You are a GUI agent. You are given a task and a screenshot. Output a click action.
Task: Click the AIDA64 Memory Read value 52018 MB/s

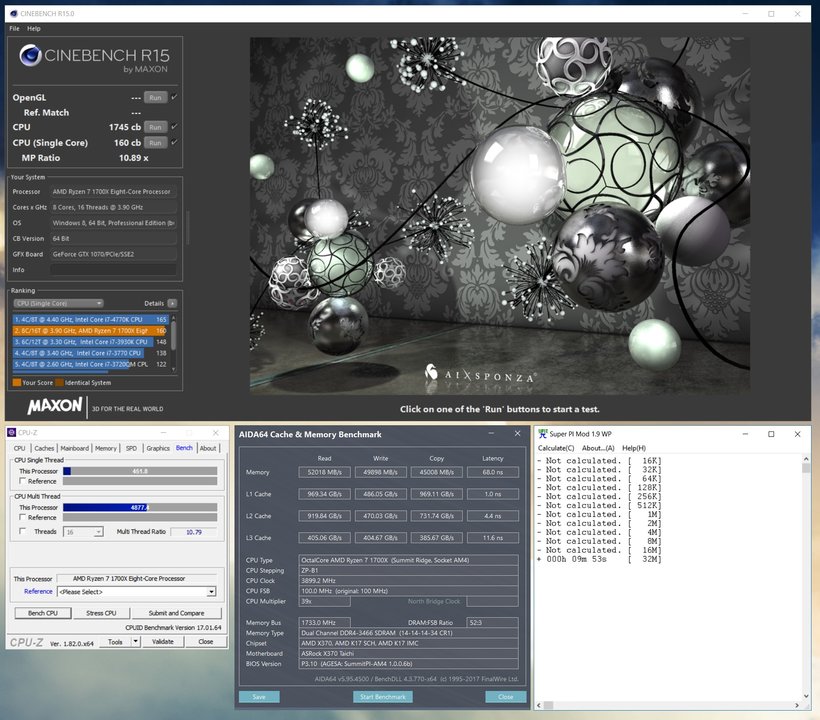pyautogui.click(x=324, y=472)
